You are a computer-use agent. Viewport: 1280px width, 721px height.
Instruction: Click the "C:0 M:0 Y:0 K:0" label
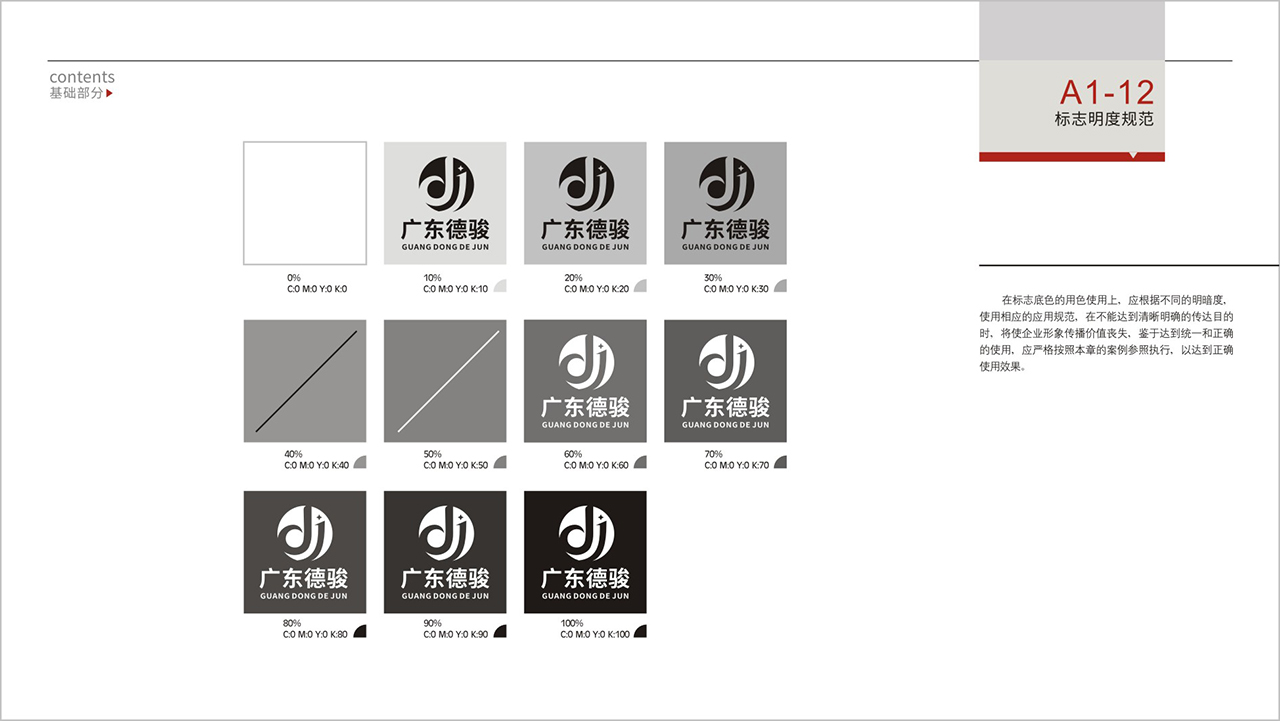click(317, 289)
